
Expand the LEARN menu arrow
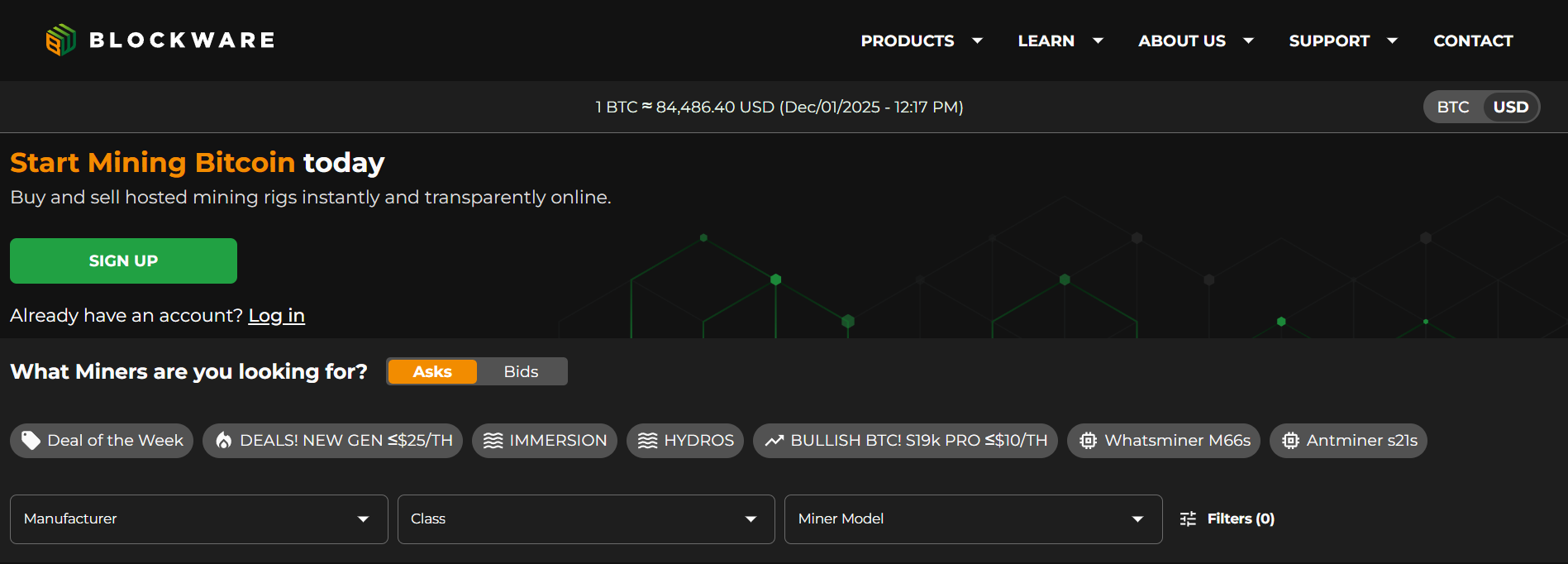click(x=1098, y=41)
